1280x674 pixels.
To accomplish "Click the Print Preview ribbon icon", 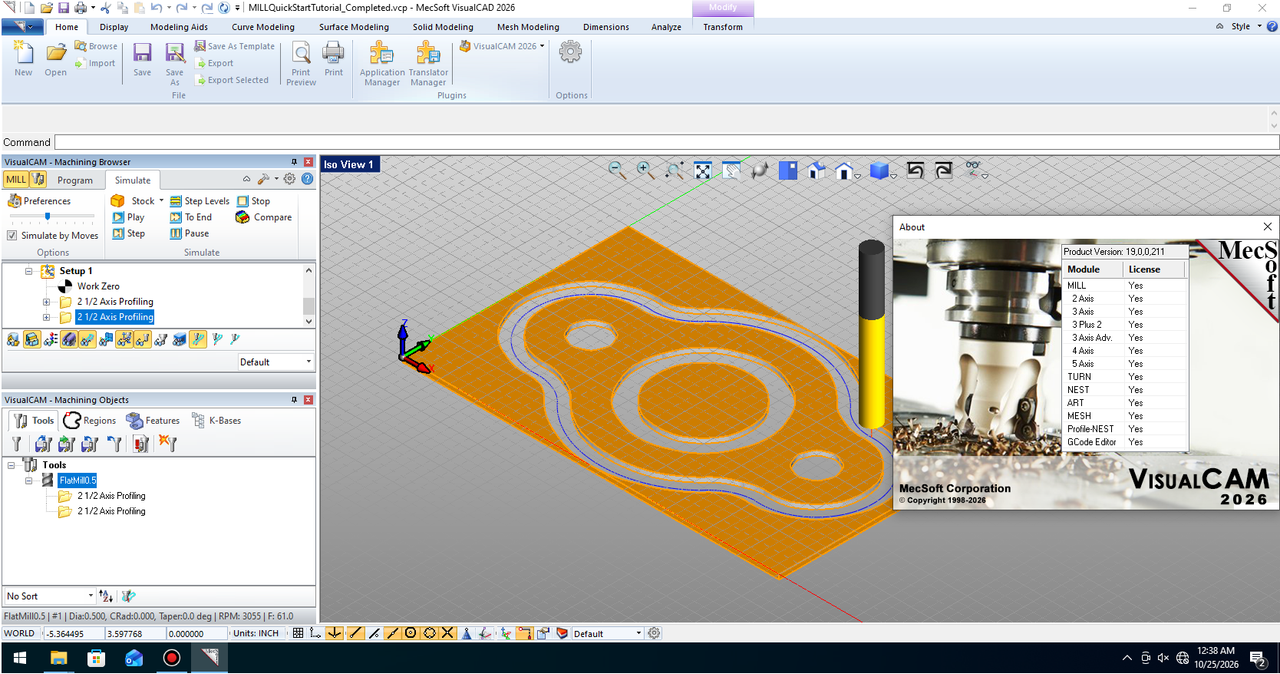I will pos(301,63).
